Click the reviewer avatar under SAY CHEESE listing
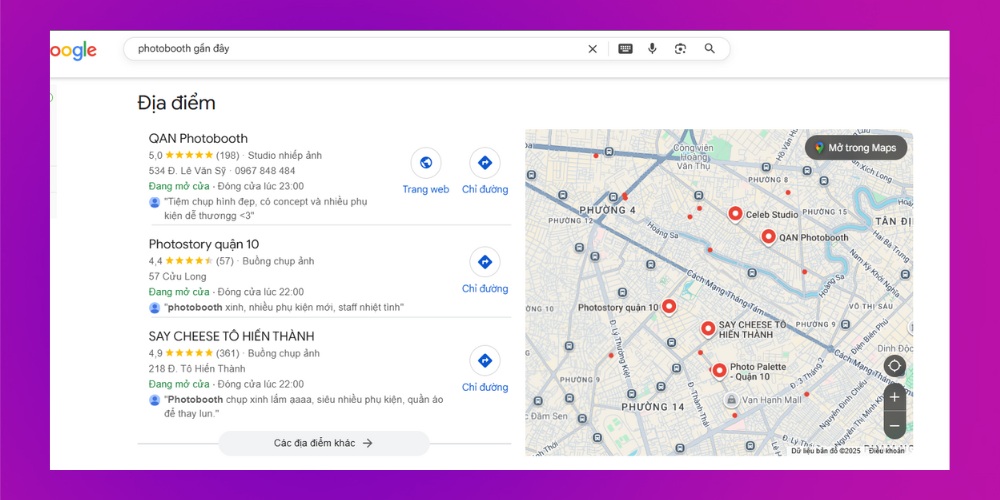Viewport: 1000px width, 500px height. coord(154,400)
